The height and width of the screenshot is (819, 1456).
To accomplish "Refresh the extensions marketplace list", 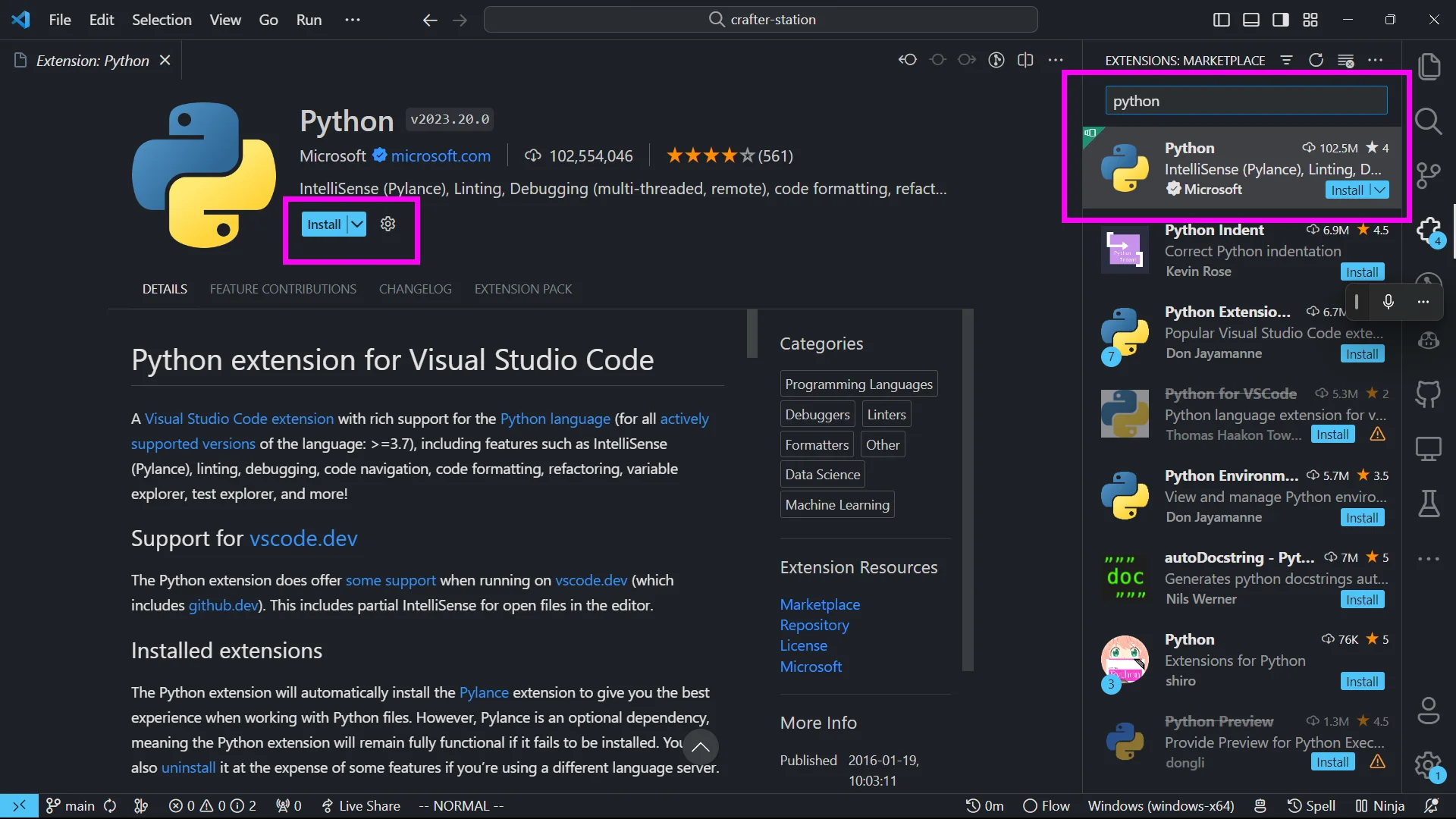I will click(1316, 61).
